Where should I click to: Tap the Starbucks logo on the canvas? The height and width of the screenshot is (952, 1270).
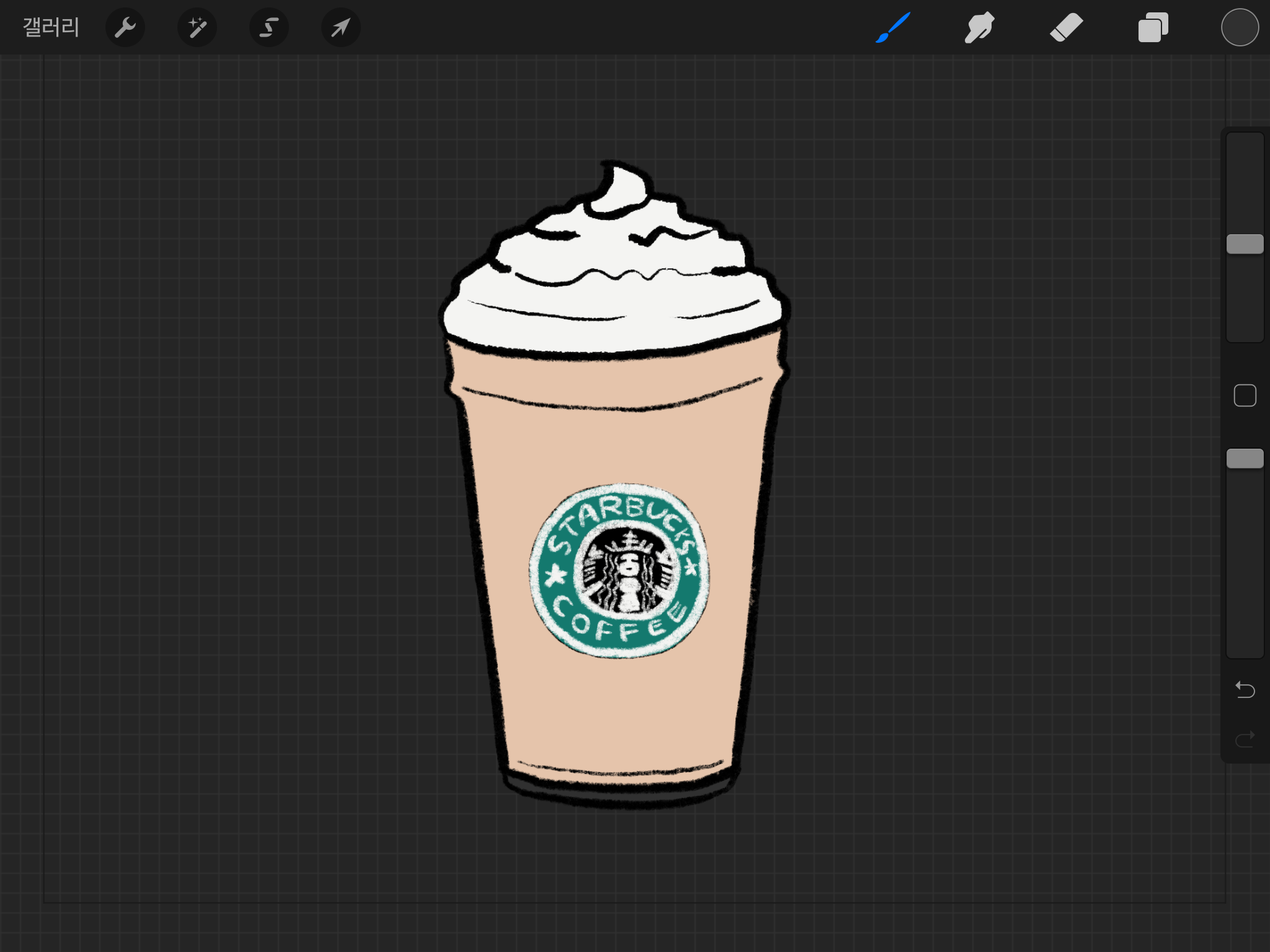click(619, 570)
